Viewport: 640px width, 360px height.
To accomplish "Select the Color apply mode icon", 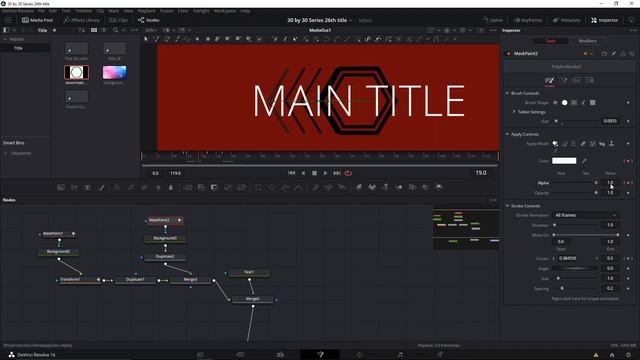I will tap(556, 144).
